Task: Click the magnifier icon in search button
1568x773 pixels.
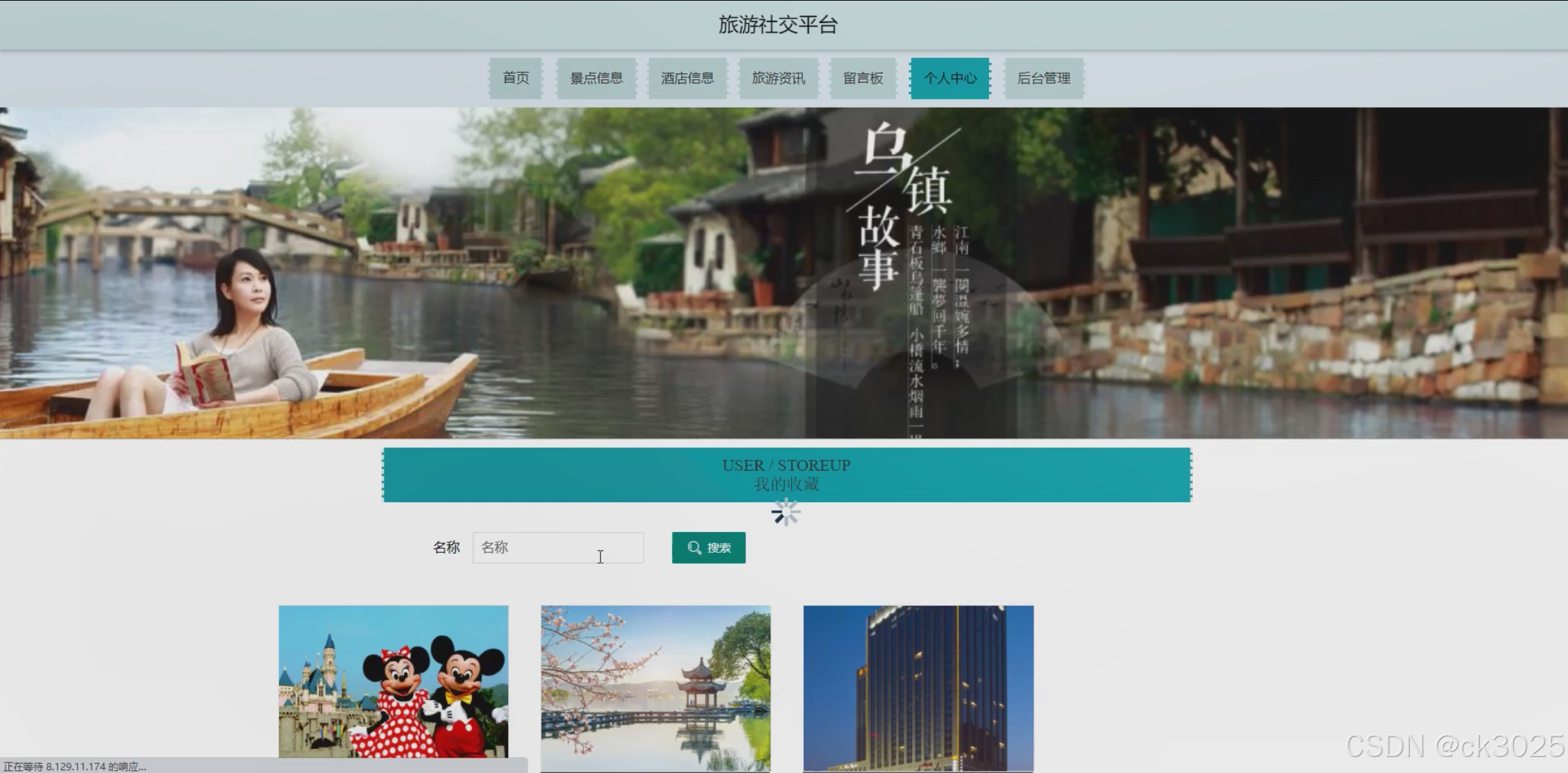Action: pyautogui.click(x=694, y=548)
